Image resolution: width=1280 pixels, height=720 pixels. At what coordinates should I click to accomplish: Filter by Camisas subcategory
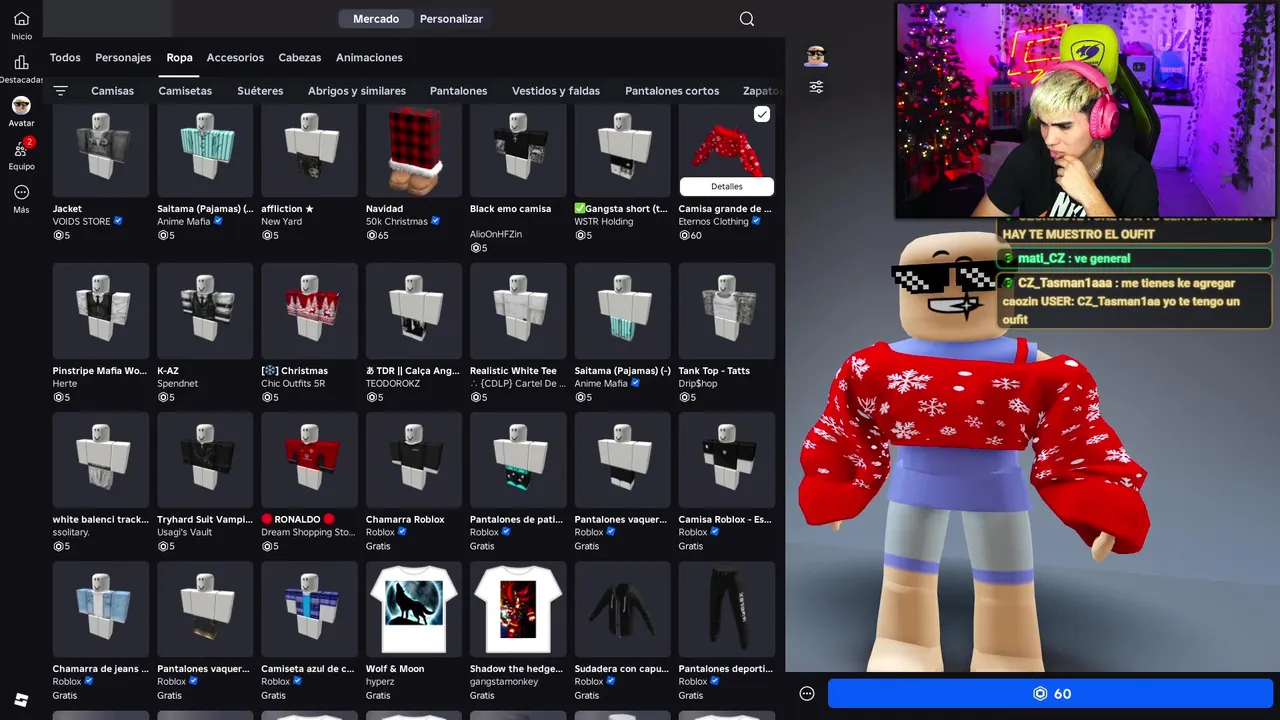coord(112,91)
